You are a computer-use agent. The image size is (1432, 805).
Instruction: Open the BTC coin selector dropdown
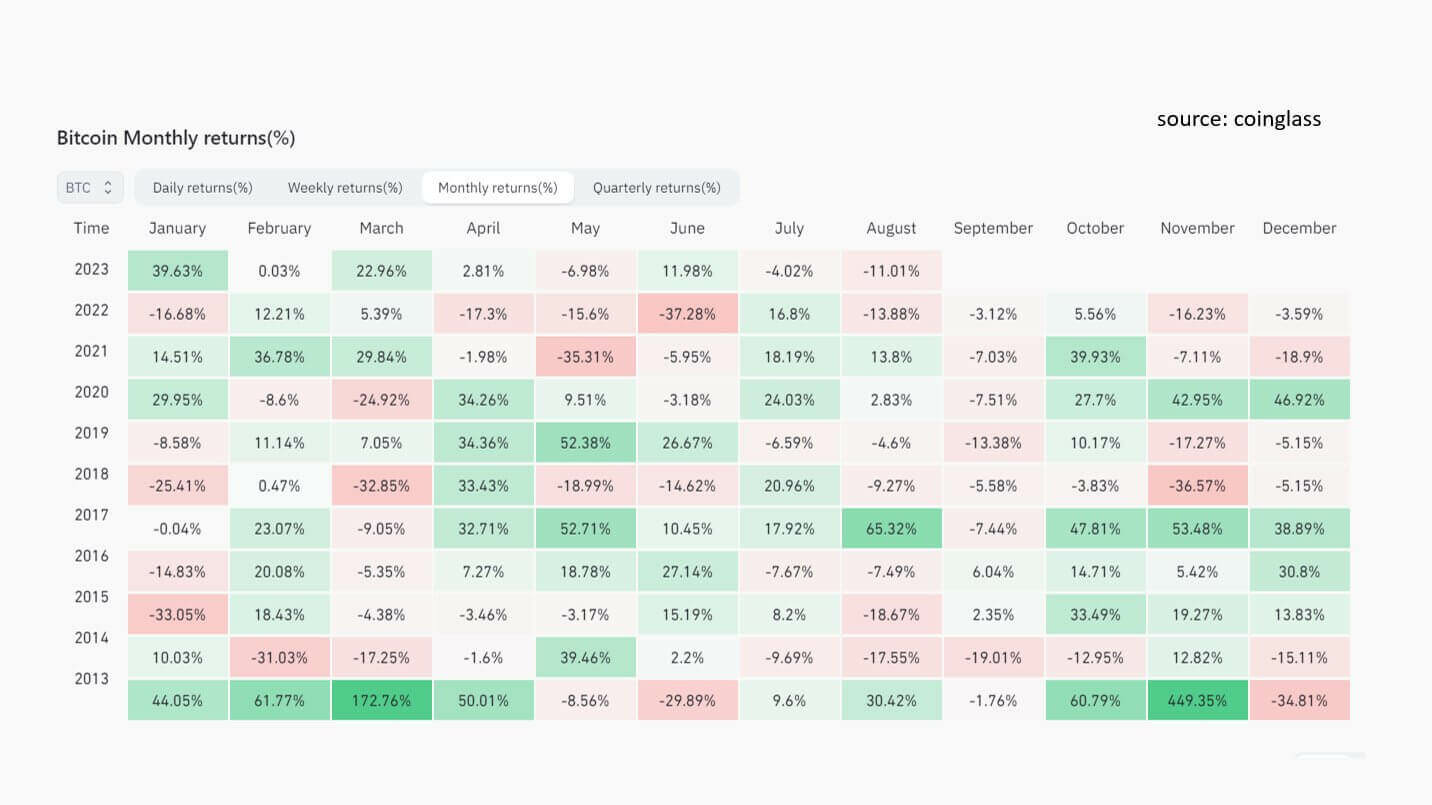90,187
